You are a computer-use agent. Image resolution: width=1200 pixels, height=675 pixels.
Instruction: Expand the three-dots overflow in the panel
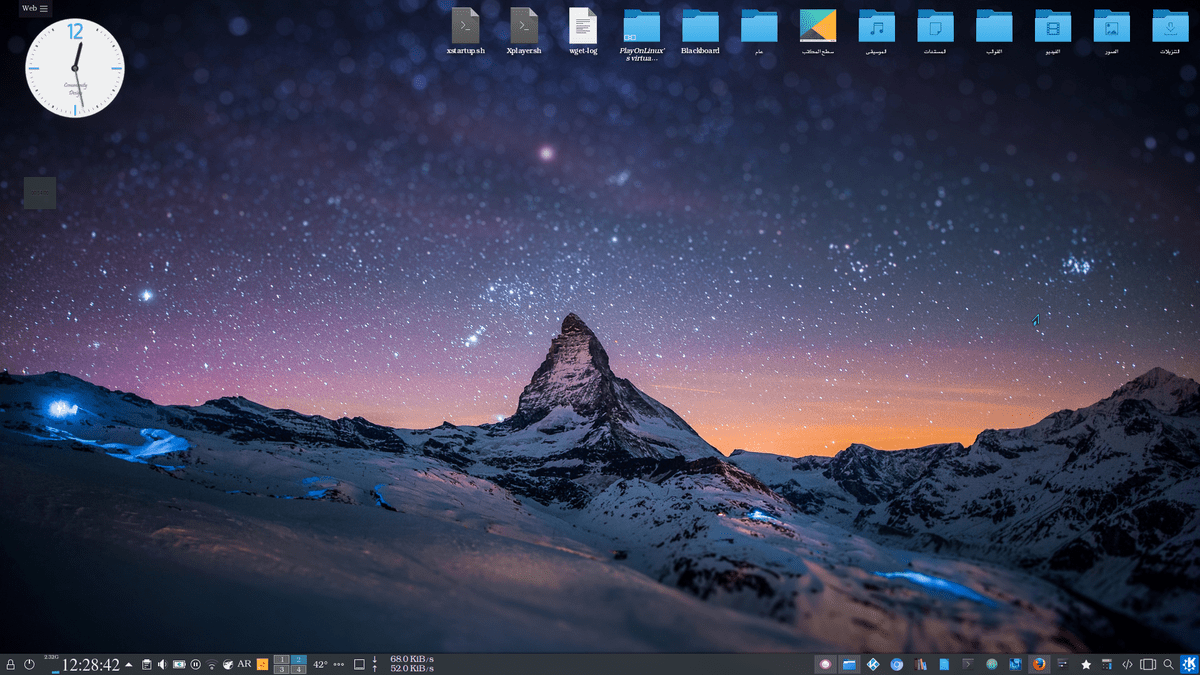(338, 664)
